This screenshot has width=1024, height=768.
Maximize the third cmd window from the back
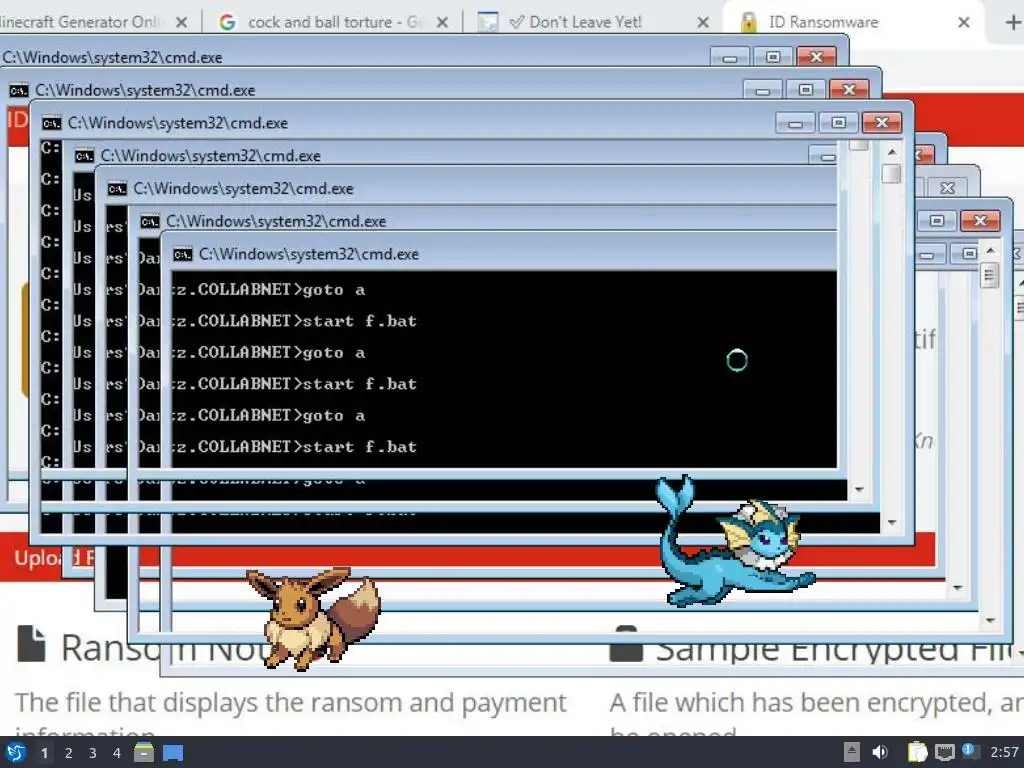coord(839,122)
